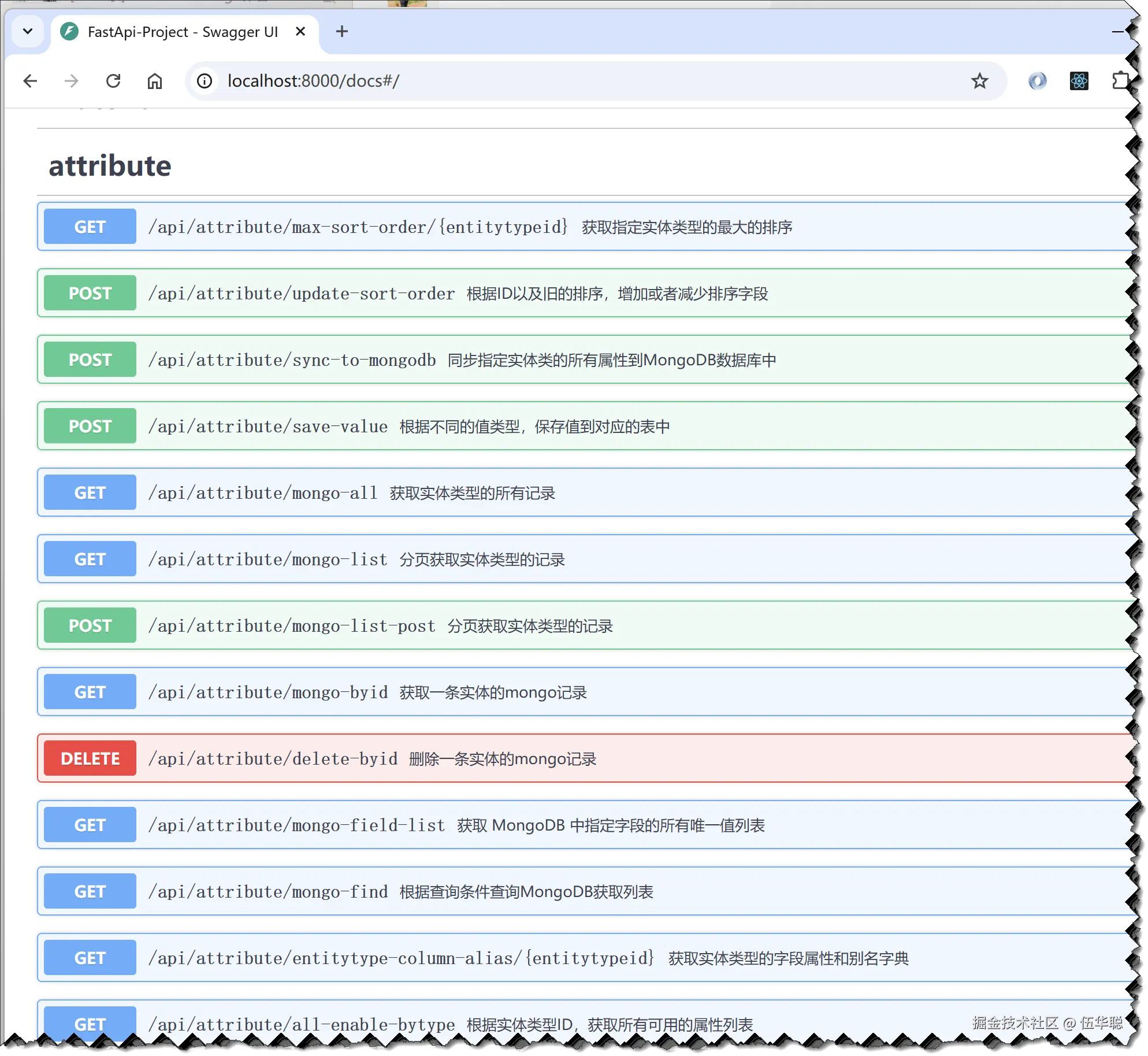Viewport: 1148px width, 1056px height.
Task: Open a new browser tab
Action: [x=342, y=31]
